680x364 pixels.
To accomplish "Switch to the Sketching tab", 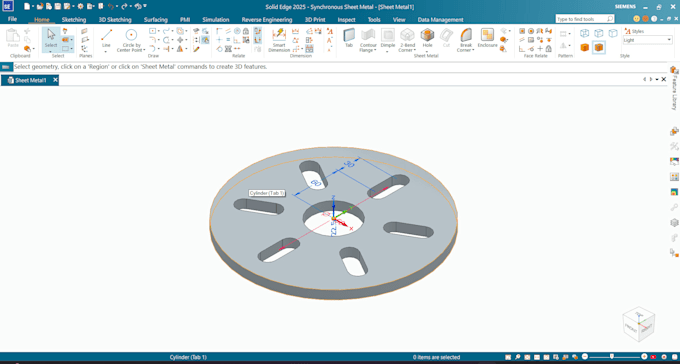I will (74, 20).
